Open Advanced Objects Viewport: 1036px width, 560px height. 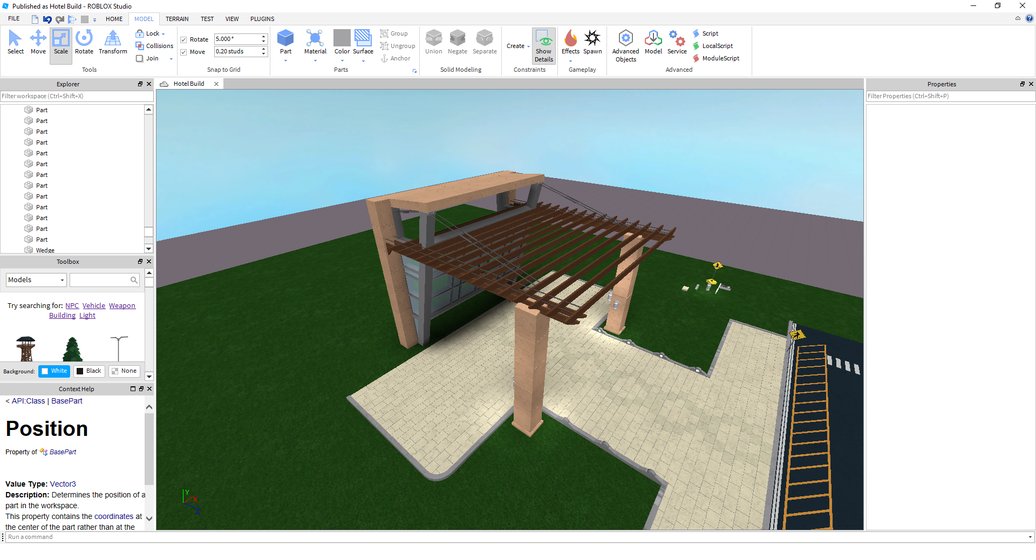tap(626, 46)
